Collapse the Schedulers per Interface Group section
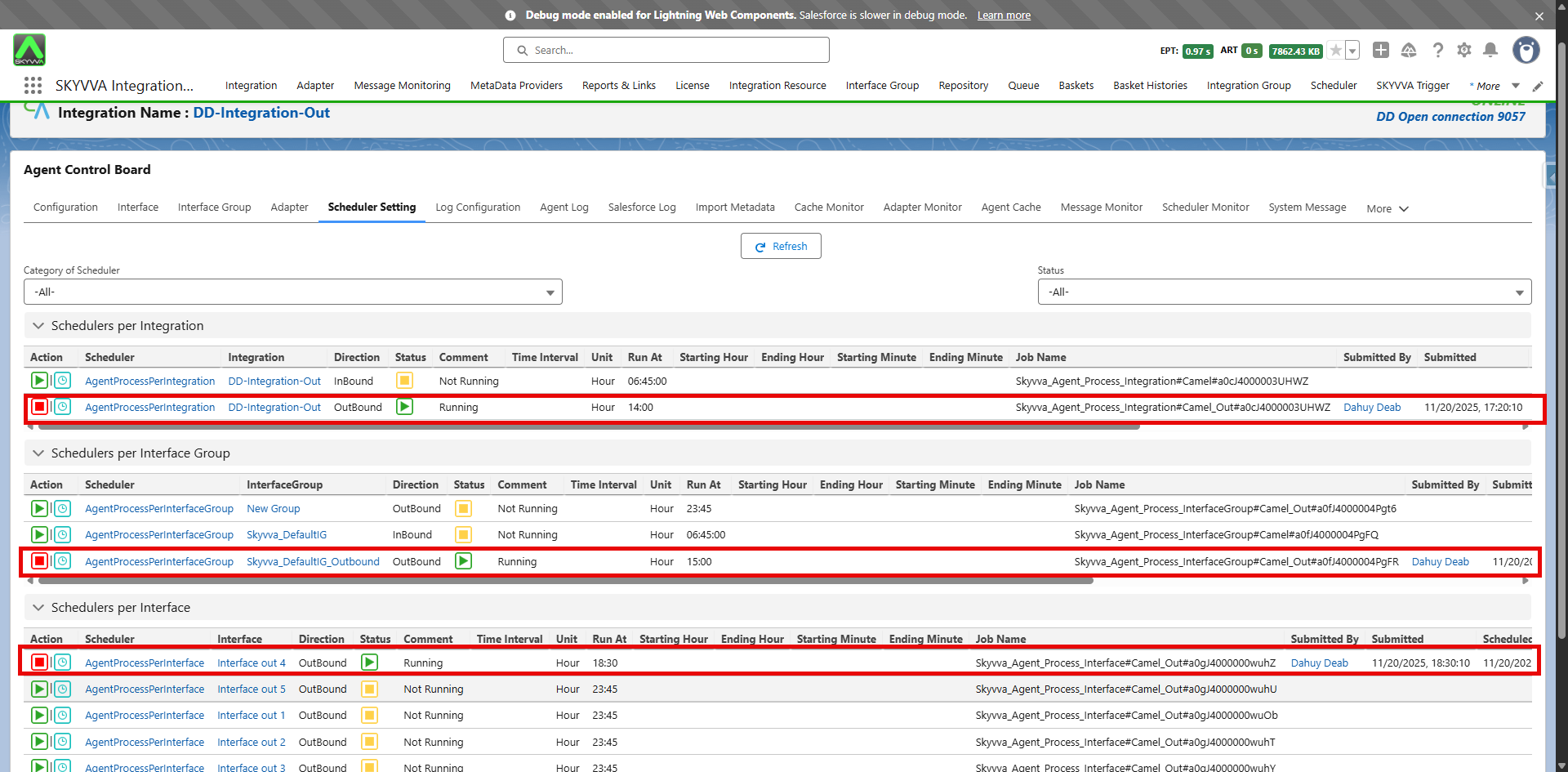The width and height of the screenshot is (1568, 772). pyautogui.click(x=38, y=453)
